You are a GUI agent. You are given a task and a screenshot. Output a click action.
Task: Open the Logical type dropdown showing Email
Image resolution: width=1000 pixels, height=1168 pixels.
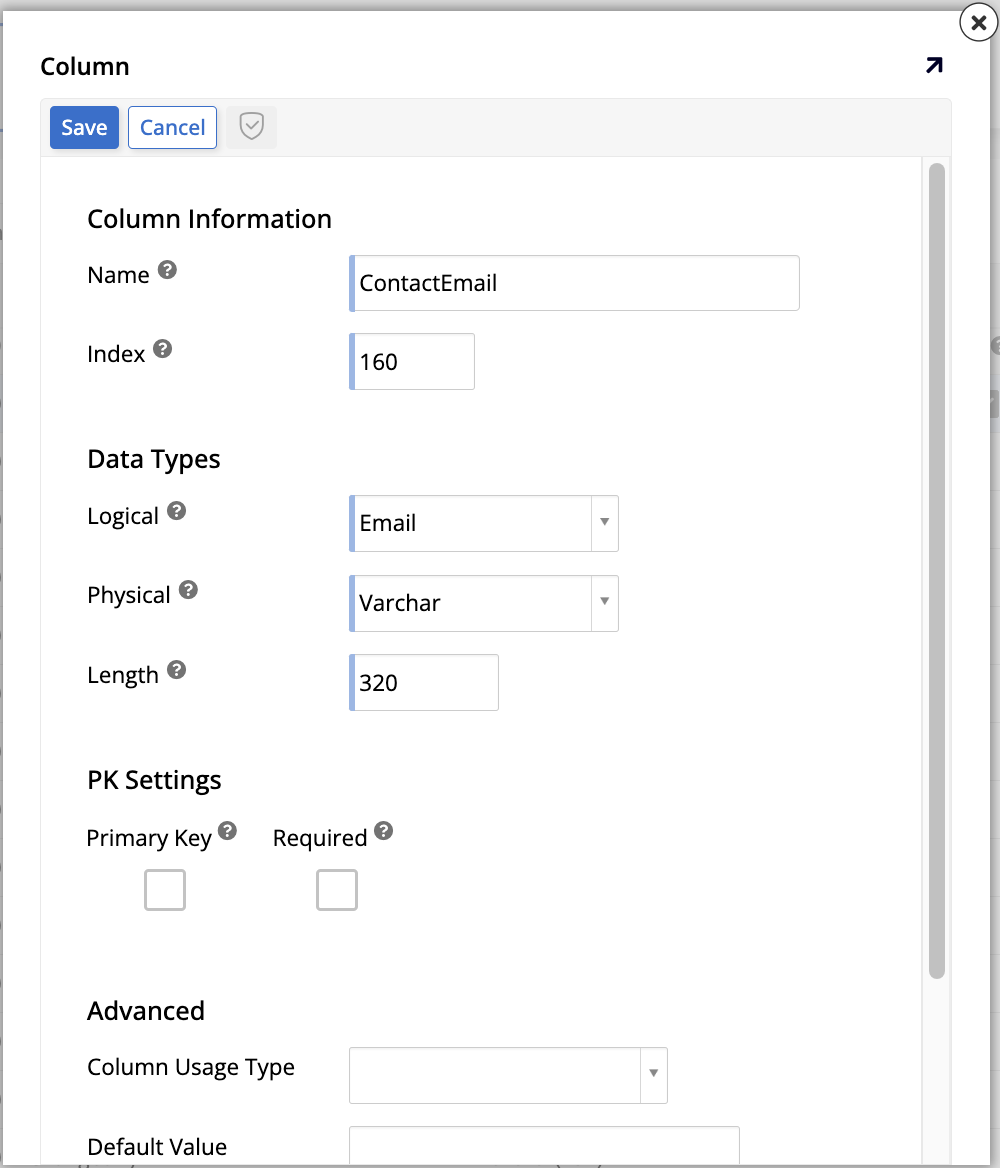[x=604, y=523]
